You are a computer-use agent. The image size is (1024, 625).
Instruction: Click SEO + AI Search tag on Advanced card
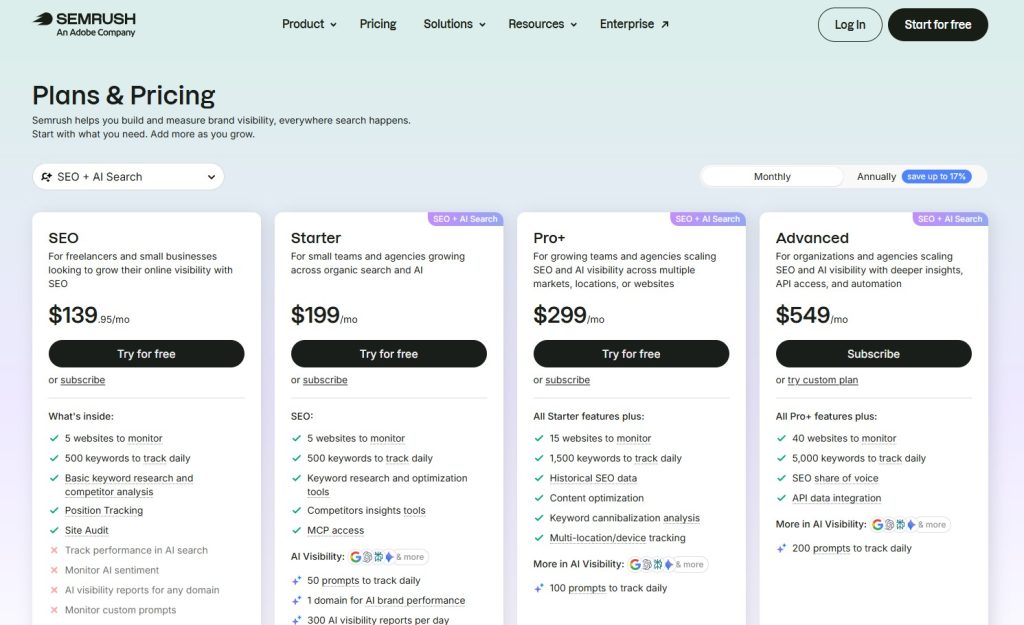[950, 219]
